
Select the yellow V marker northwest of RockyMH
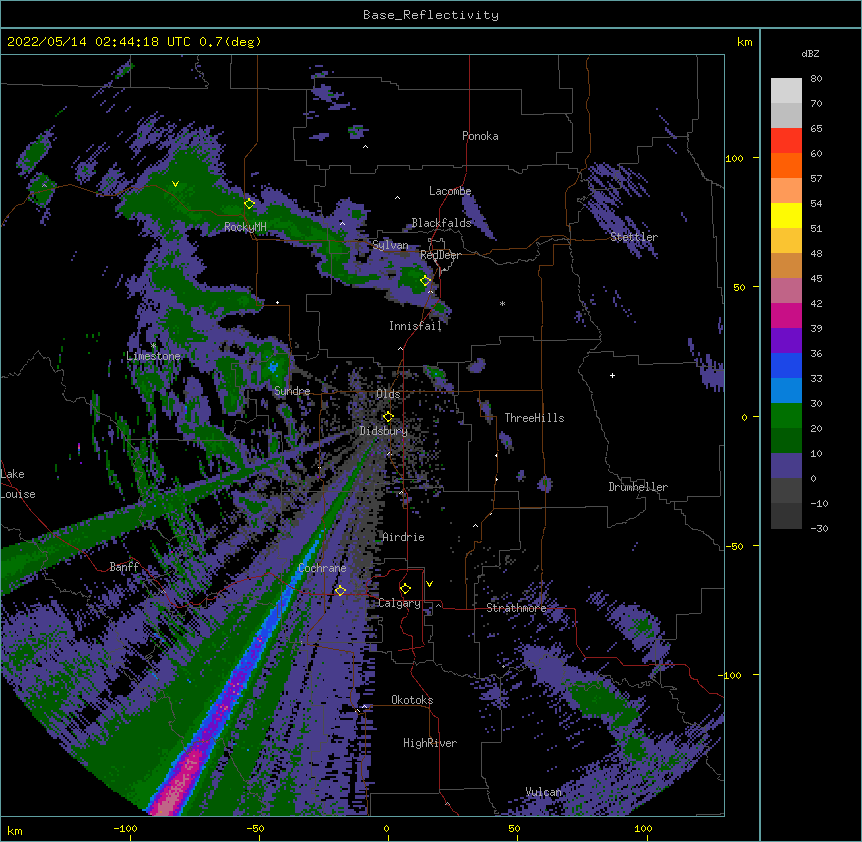175,184
